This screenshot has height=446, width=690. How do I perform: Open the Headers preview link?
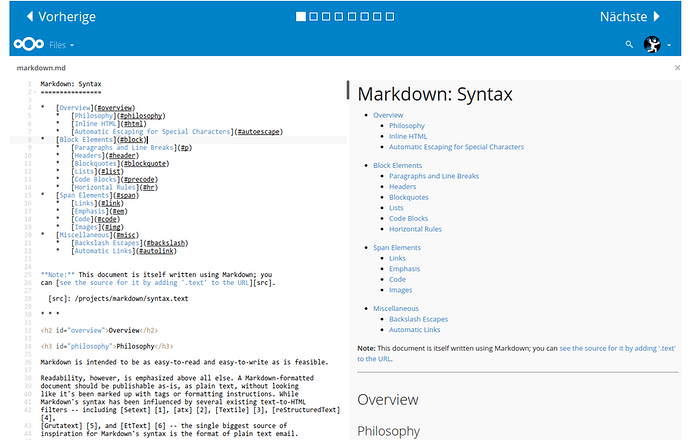coord(402,186)
